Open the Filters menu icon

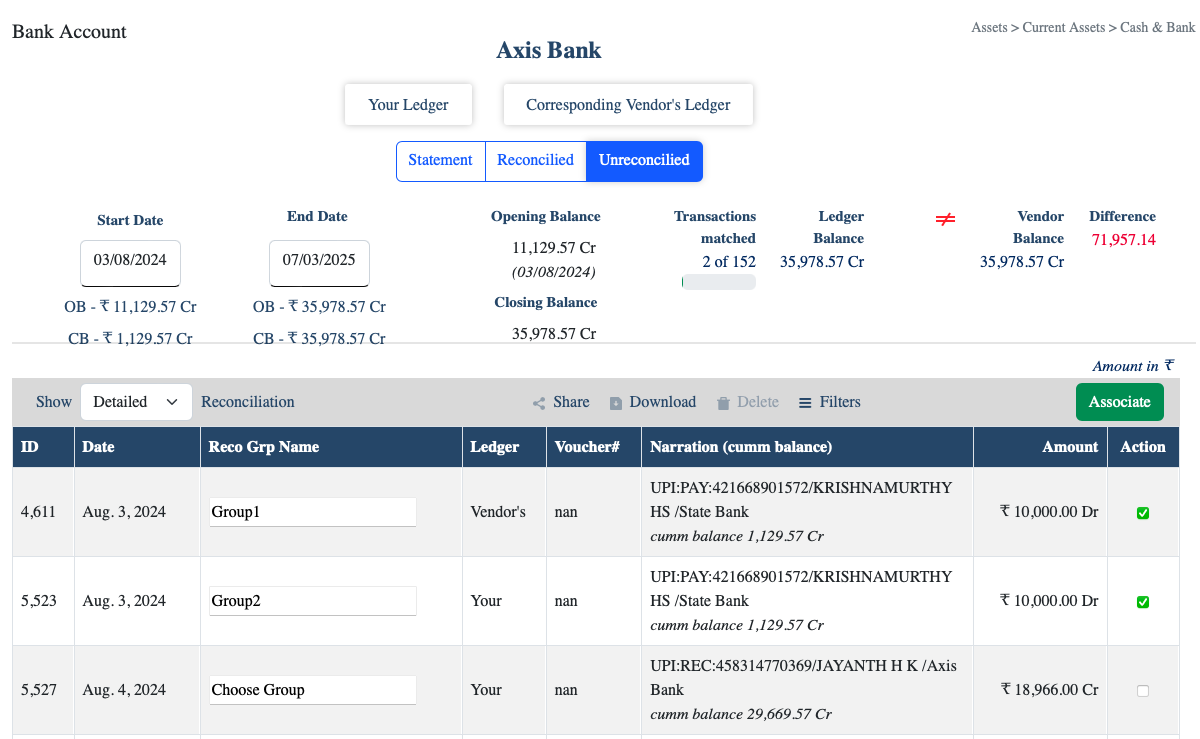point(805,403)
